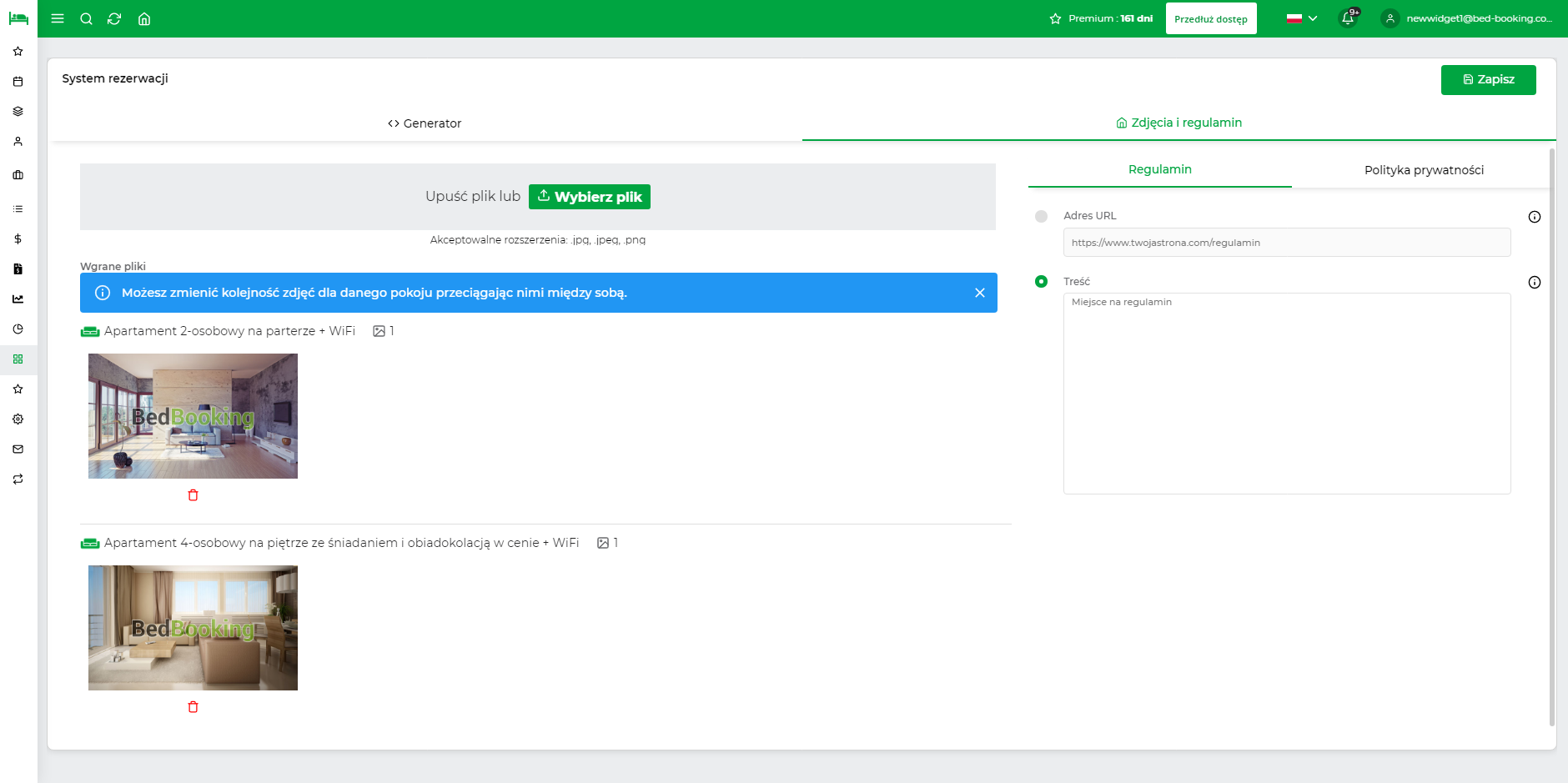Go to home via house icon

pyautogui.click(x=144, y=18)
